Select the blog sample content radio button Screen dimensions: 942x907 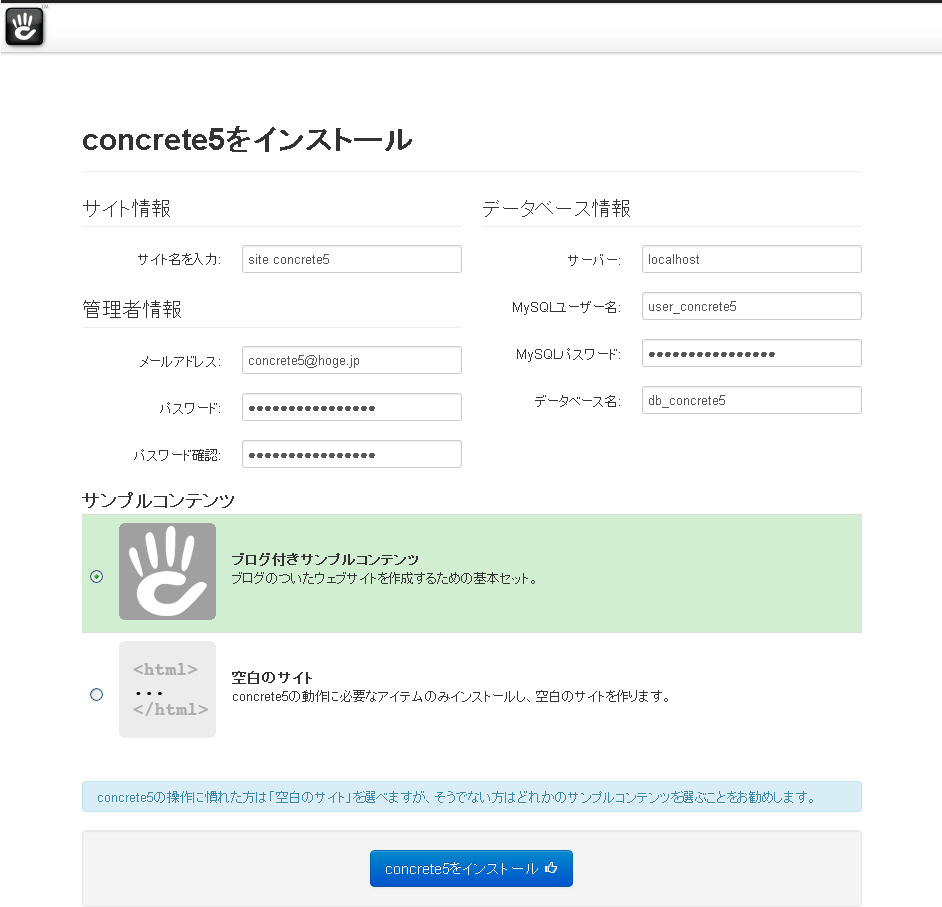pos(96,576)
